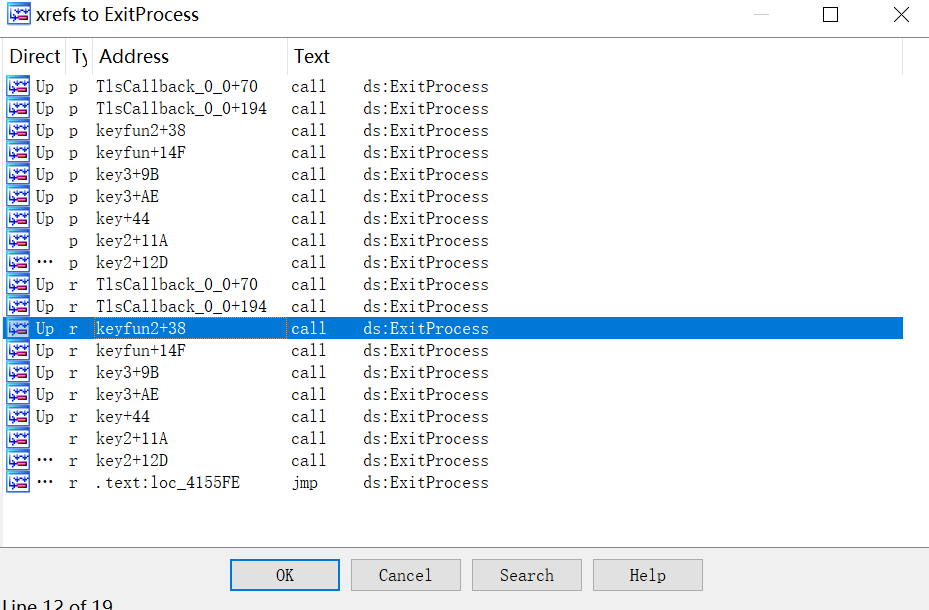The width and height of the screenshot is (929, 610).
Task: Click the icon of highlighted r-type keyfun2+38 row
Action: 18,328
